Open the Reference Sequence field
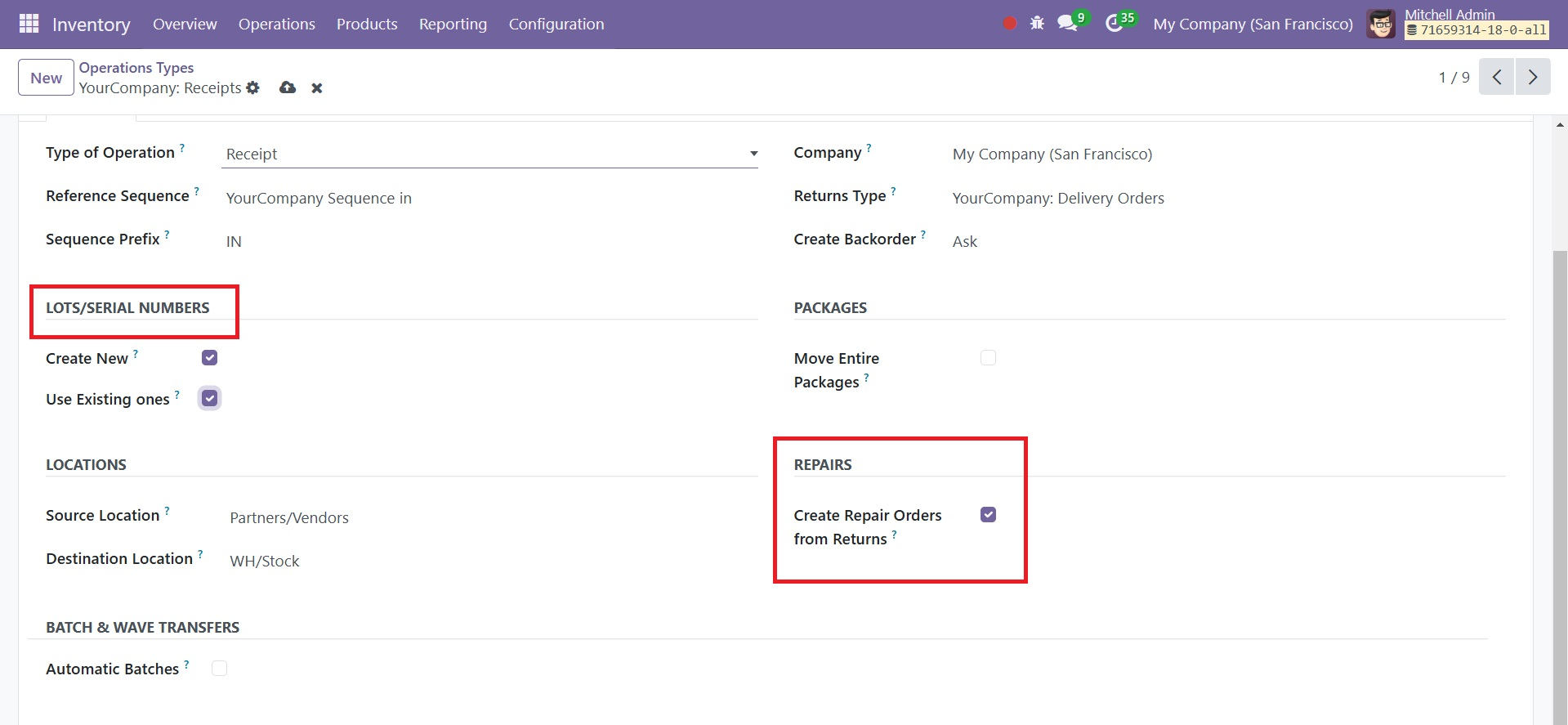1568x725 pixels. click(x=489, y=198)
